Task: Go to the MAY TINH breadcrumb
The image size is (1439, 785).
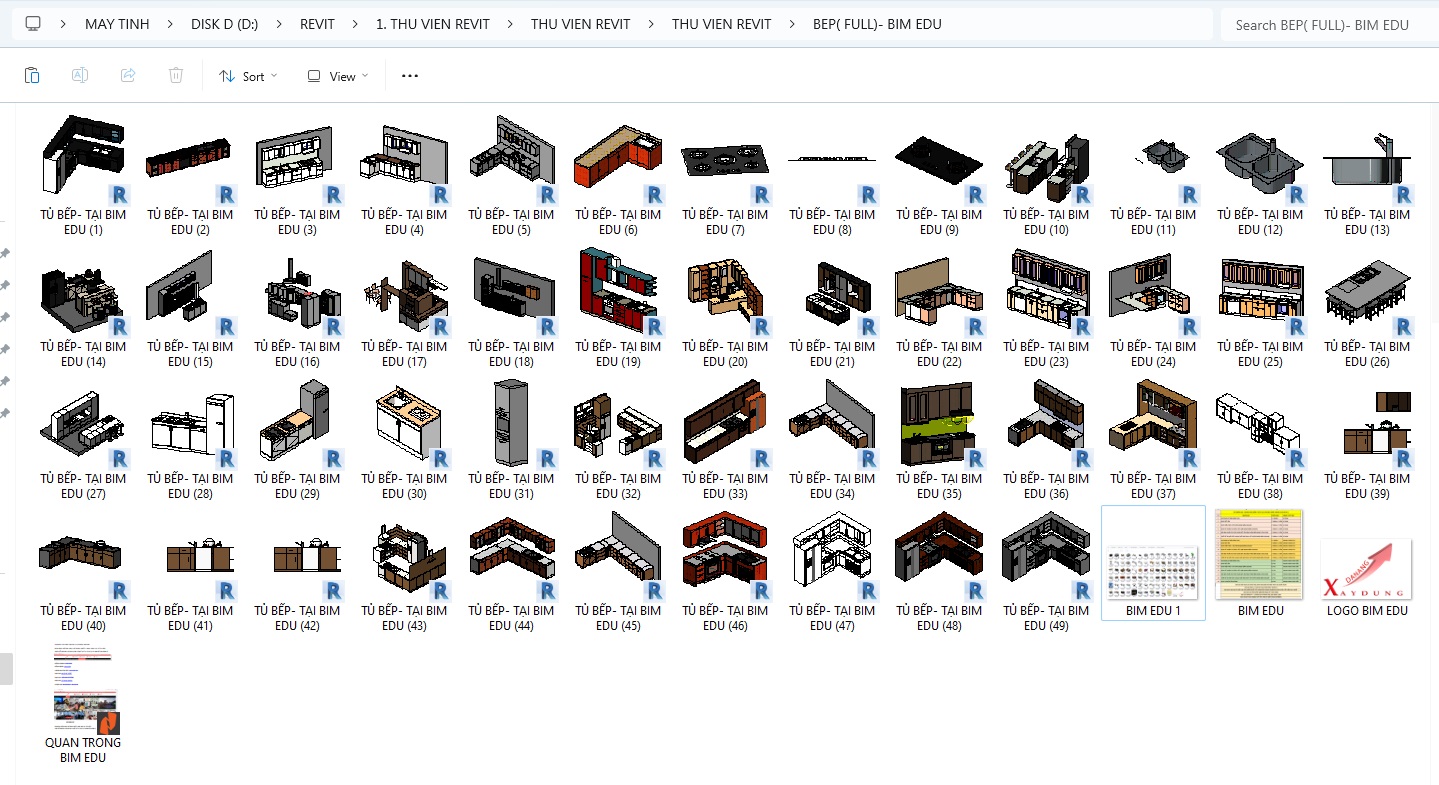Action: pos(117,24)
